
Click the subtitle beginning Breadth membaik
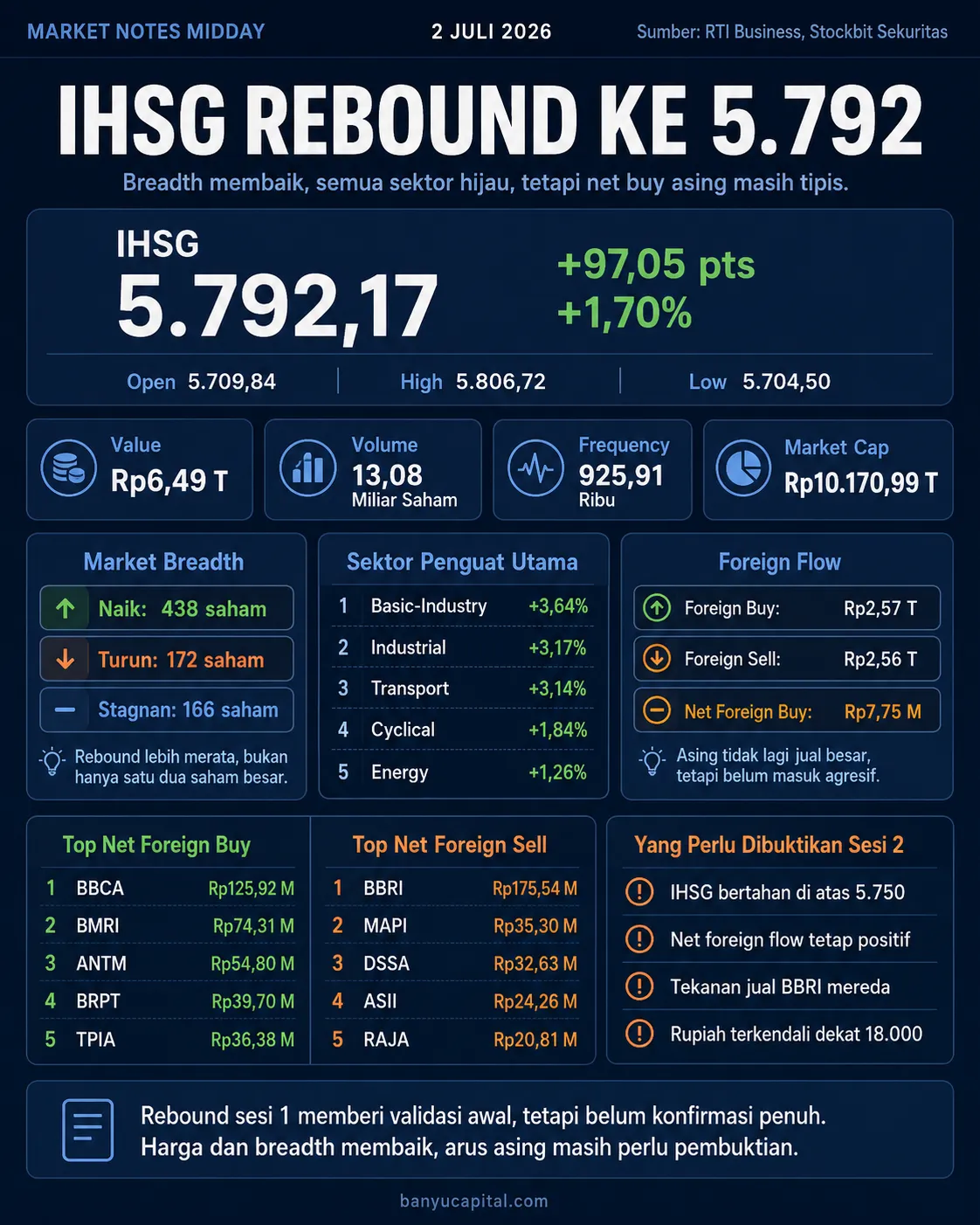[x=486, y=183]
